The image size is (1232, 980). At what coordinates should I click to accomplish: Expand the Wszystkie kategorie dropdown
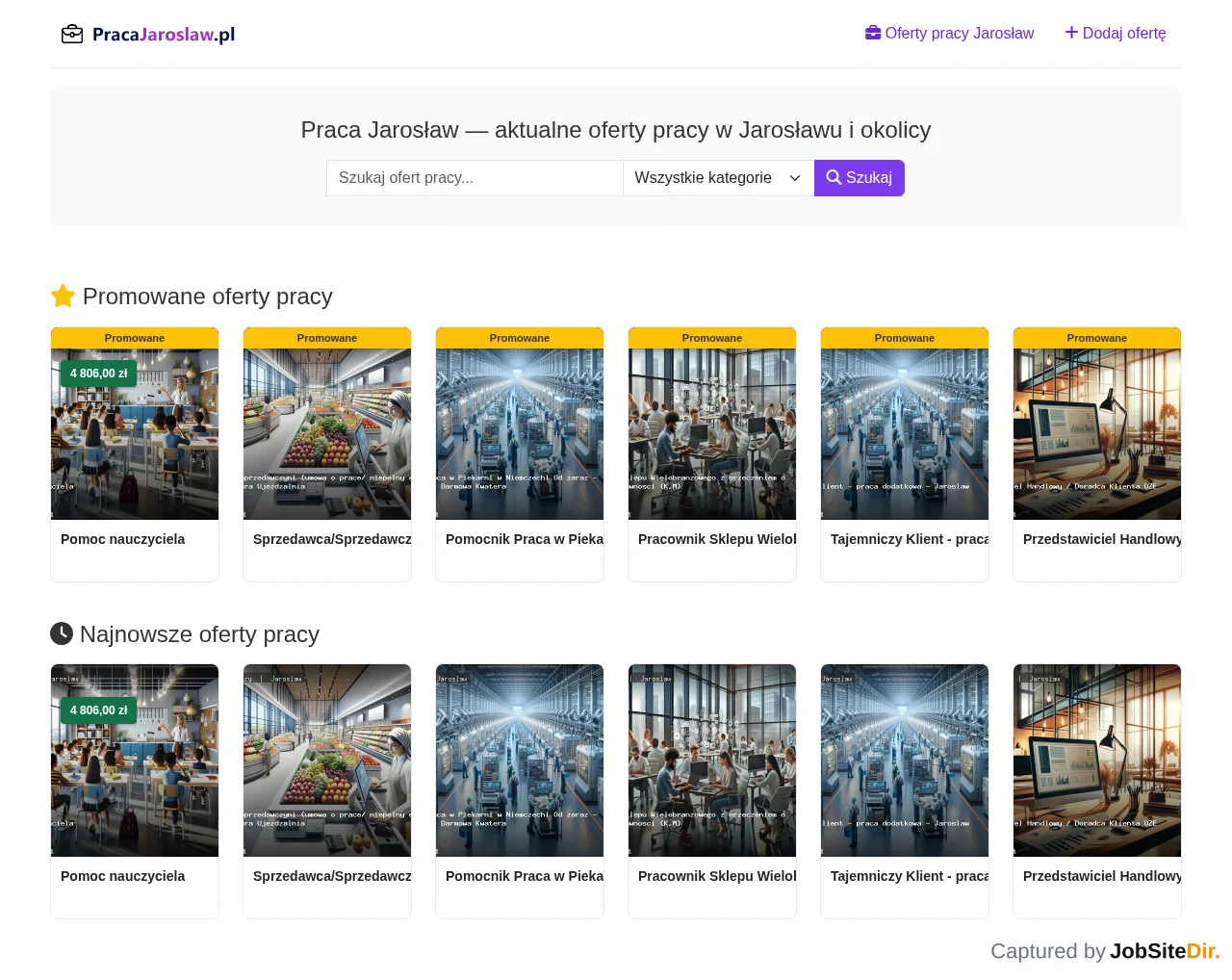(719, 178)
